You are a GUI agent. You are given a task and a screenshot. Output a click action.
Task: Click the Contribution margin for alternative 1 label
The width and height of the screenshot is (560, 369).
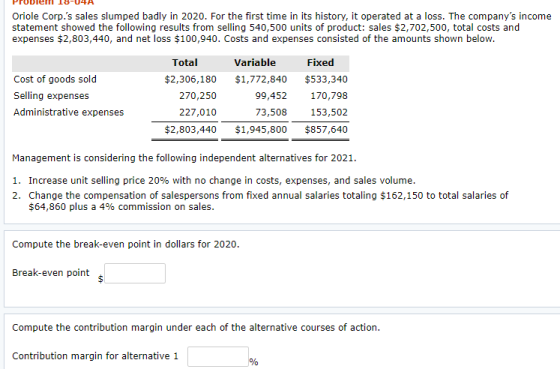pyautogui.click(x=95, y=356)
